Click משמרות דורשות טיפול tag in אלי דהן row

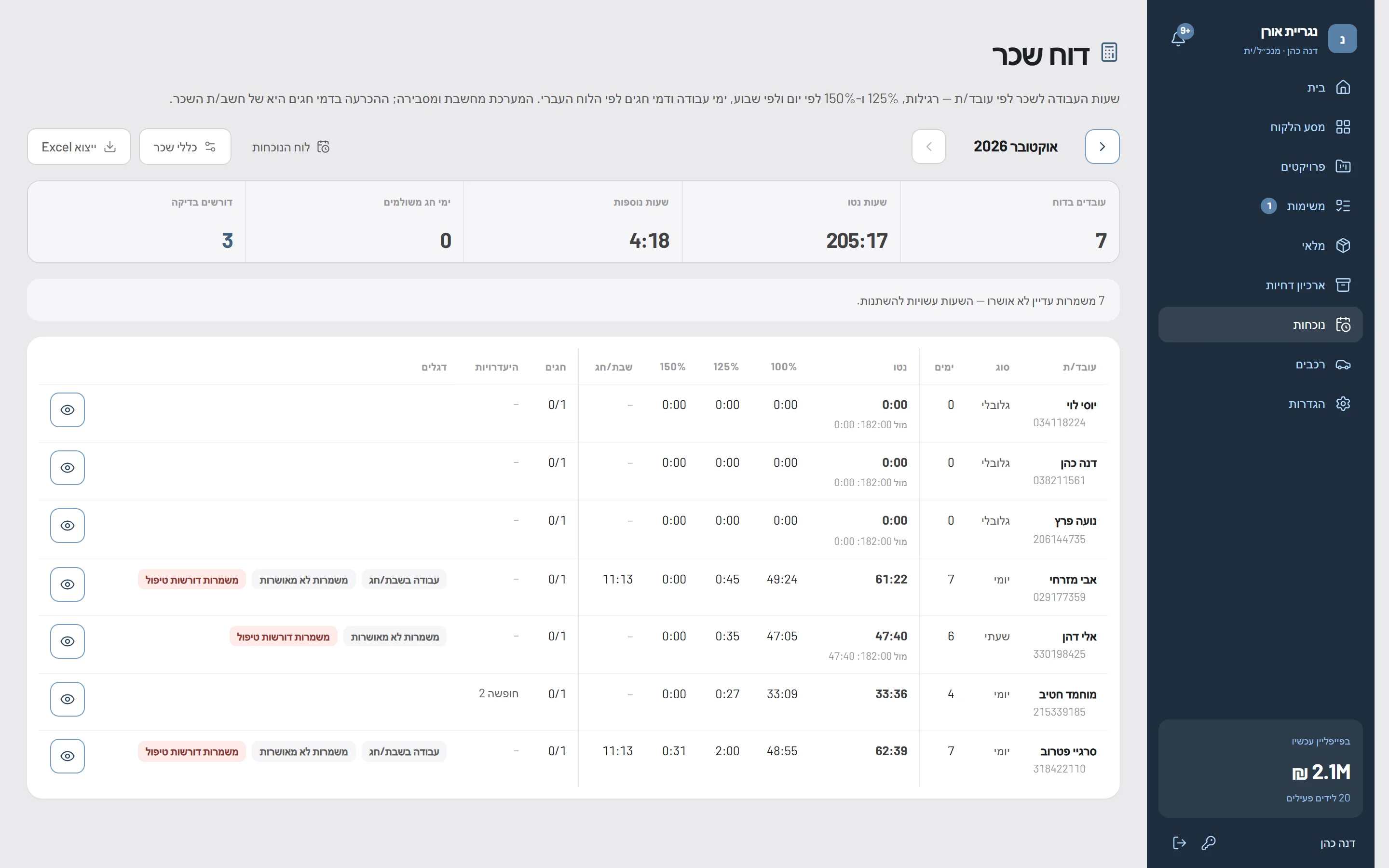tap(284, 637)
